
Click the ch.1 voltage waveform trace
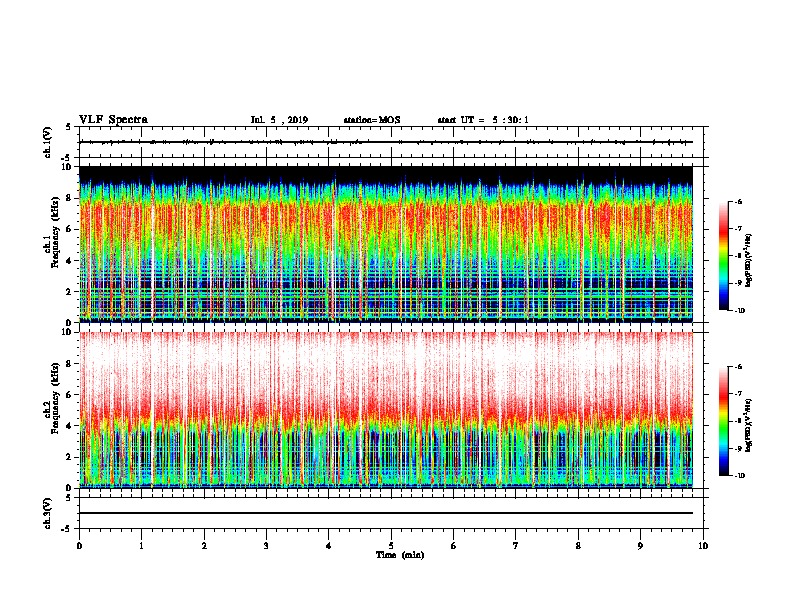pos(386,142)
